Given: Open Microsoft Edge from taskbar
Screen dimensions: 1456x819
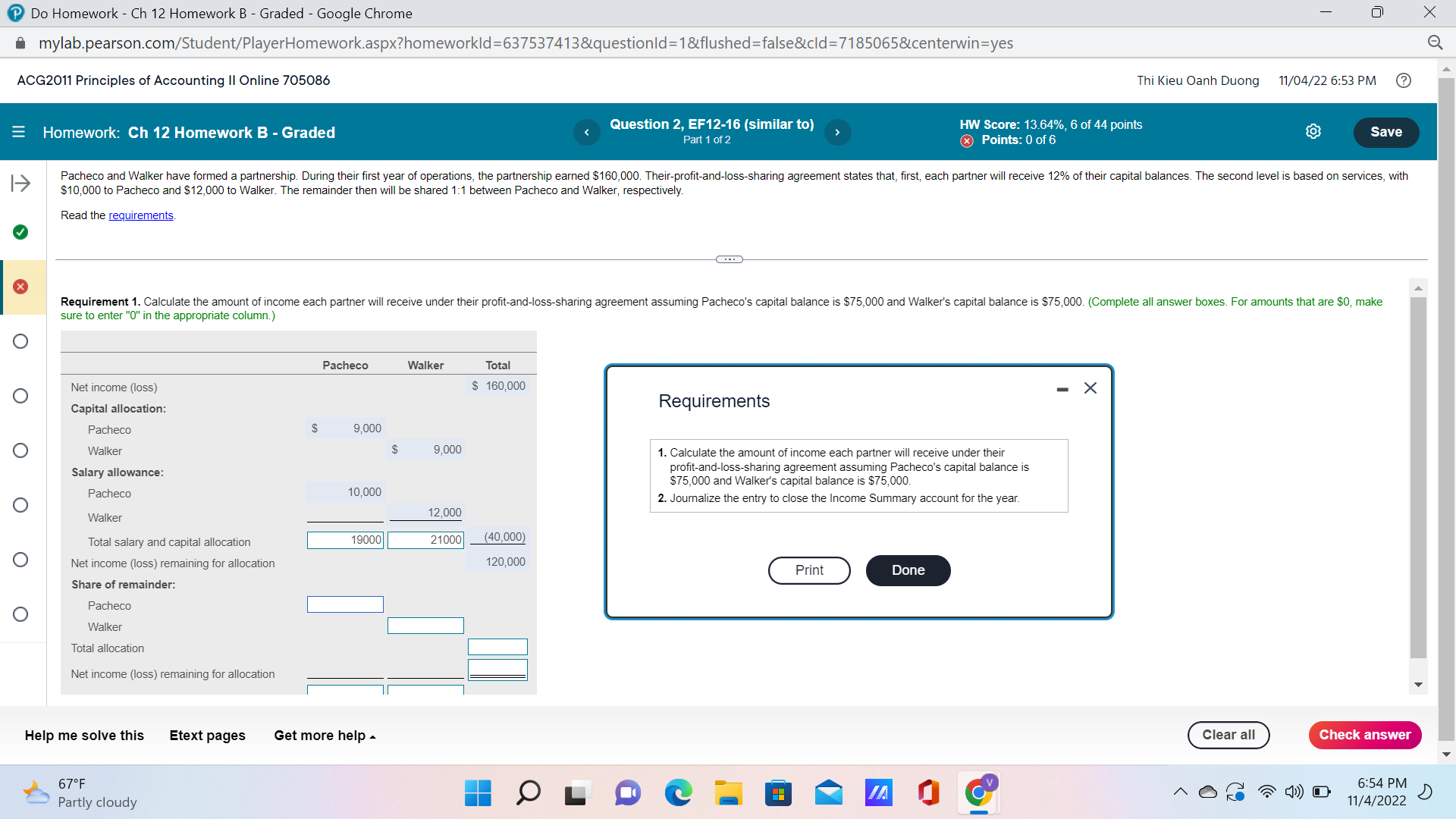Looking at the screenshot, I should 678,792.
